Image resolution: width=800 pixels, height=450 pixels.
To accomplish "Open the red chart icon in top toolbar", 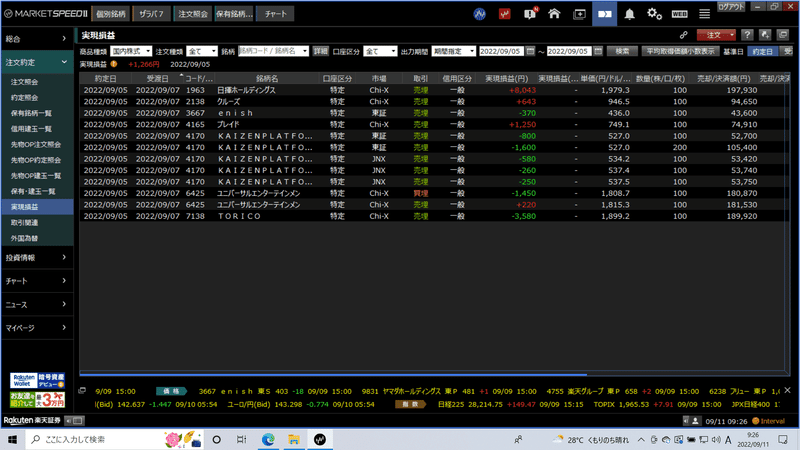I will click(x=505, y=14).
